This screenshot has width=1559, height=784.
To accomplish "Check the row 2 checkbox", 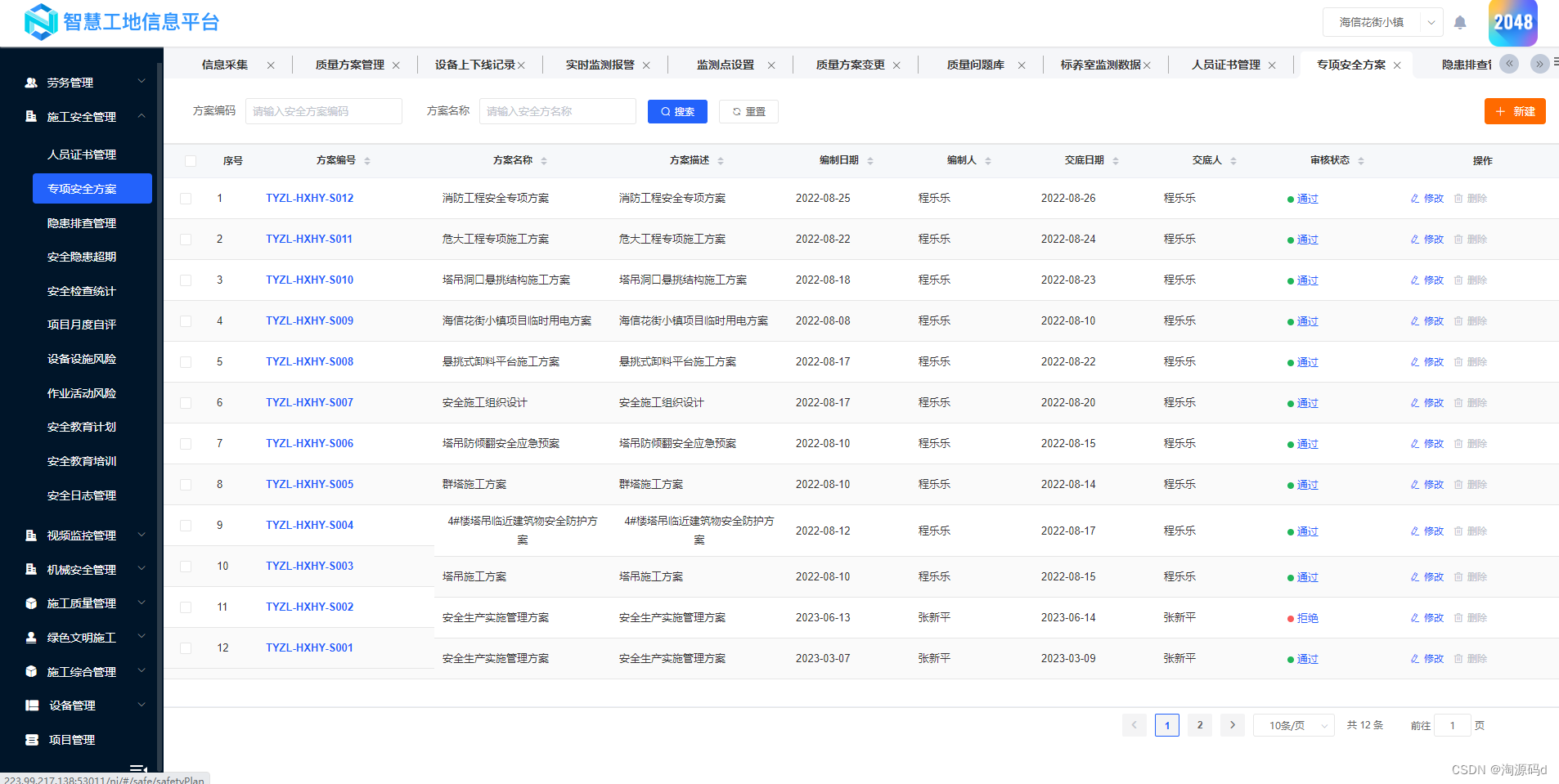I will [186, 240].
